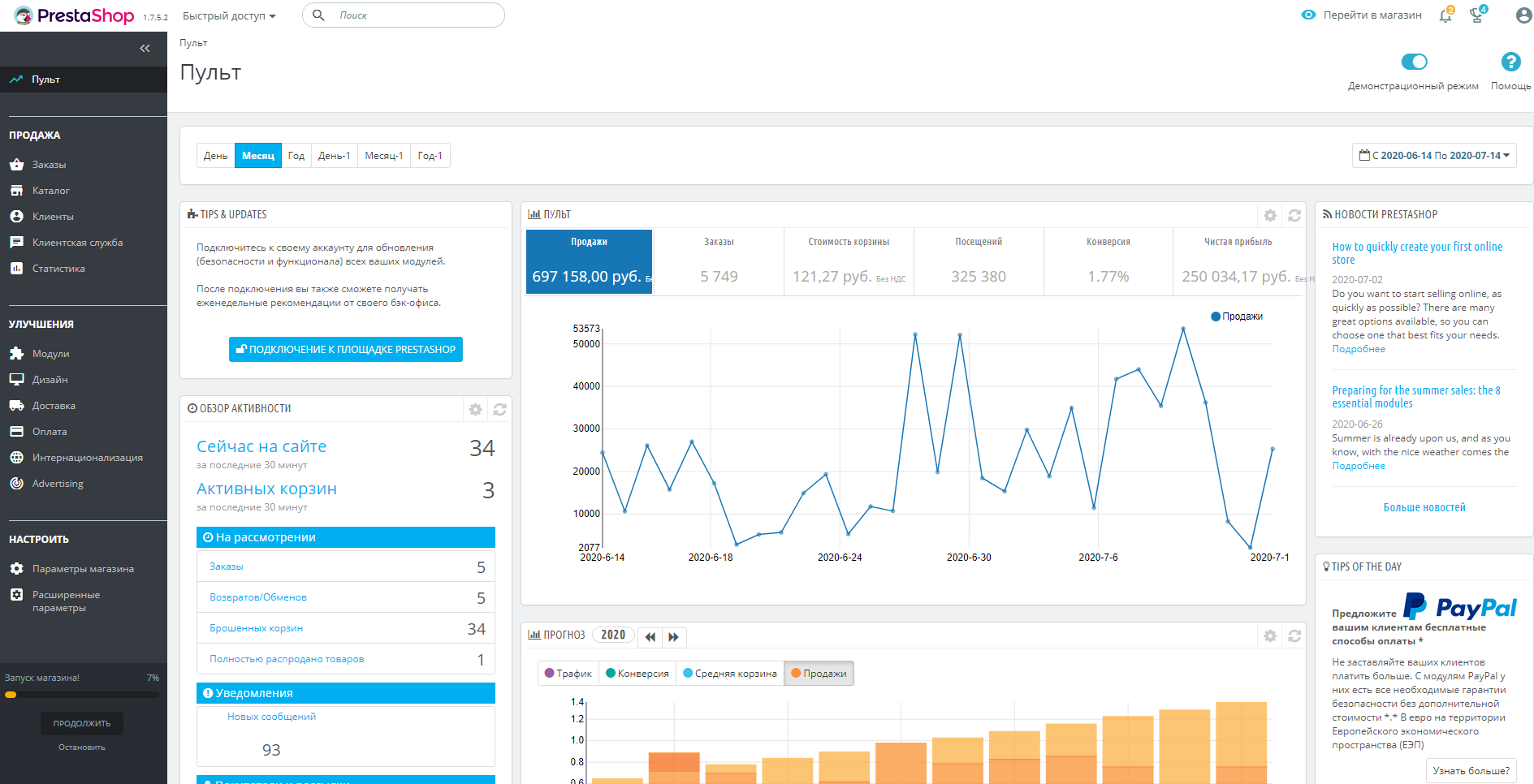
Task: Go to previous forecast year
Action: coord(650,637)
